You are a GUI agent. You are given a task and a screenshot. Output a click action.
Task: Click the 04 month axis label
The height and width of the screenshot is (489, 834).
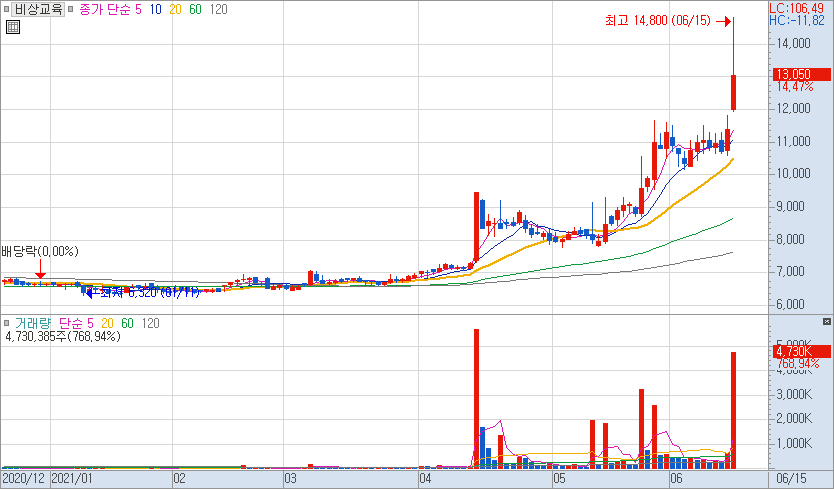tap(425, 478)
